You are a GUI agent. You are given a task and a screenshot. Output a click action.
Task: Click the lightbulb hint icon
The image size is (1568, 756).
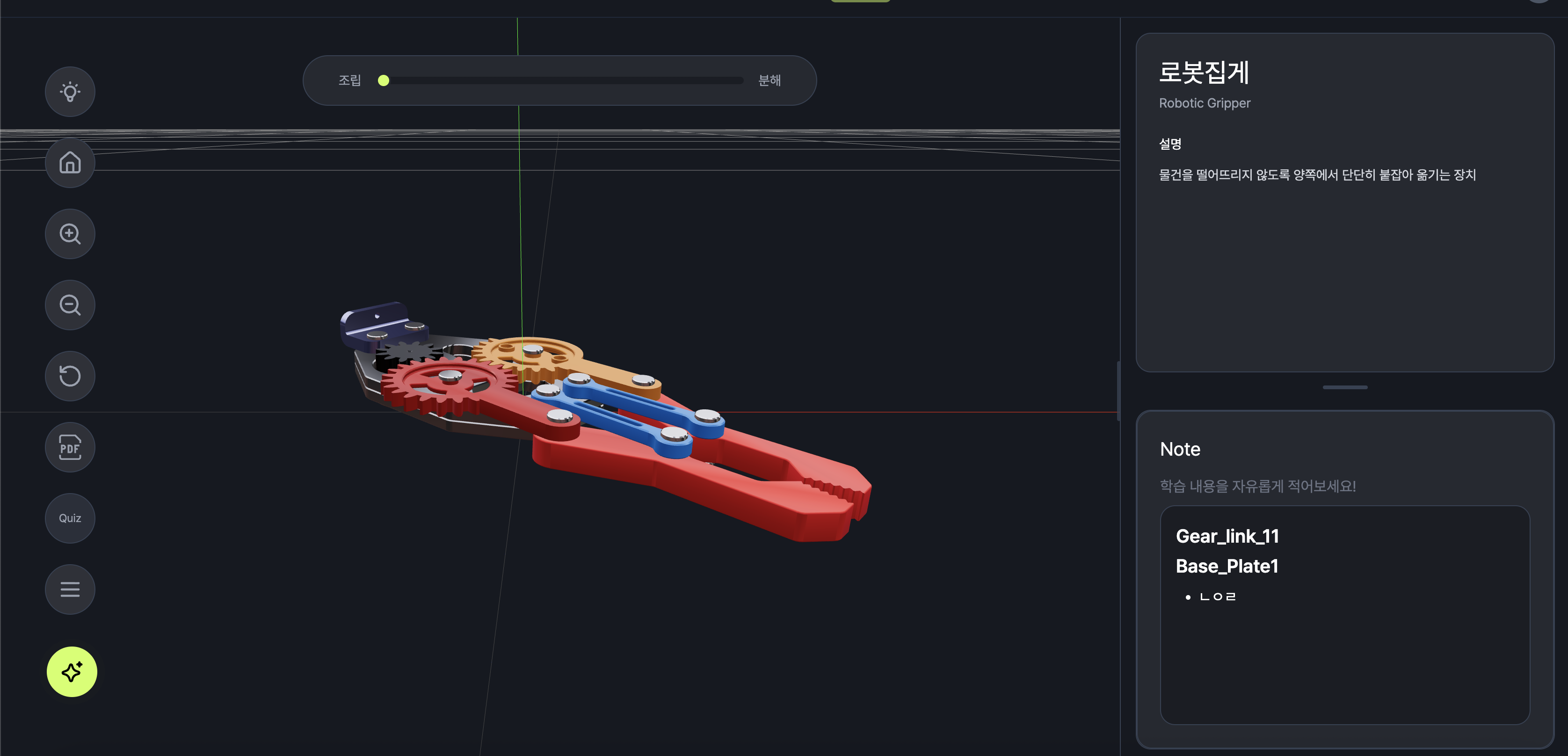coord(70,92)
